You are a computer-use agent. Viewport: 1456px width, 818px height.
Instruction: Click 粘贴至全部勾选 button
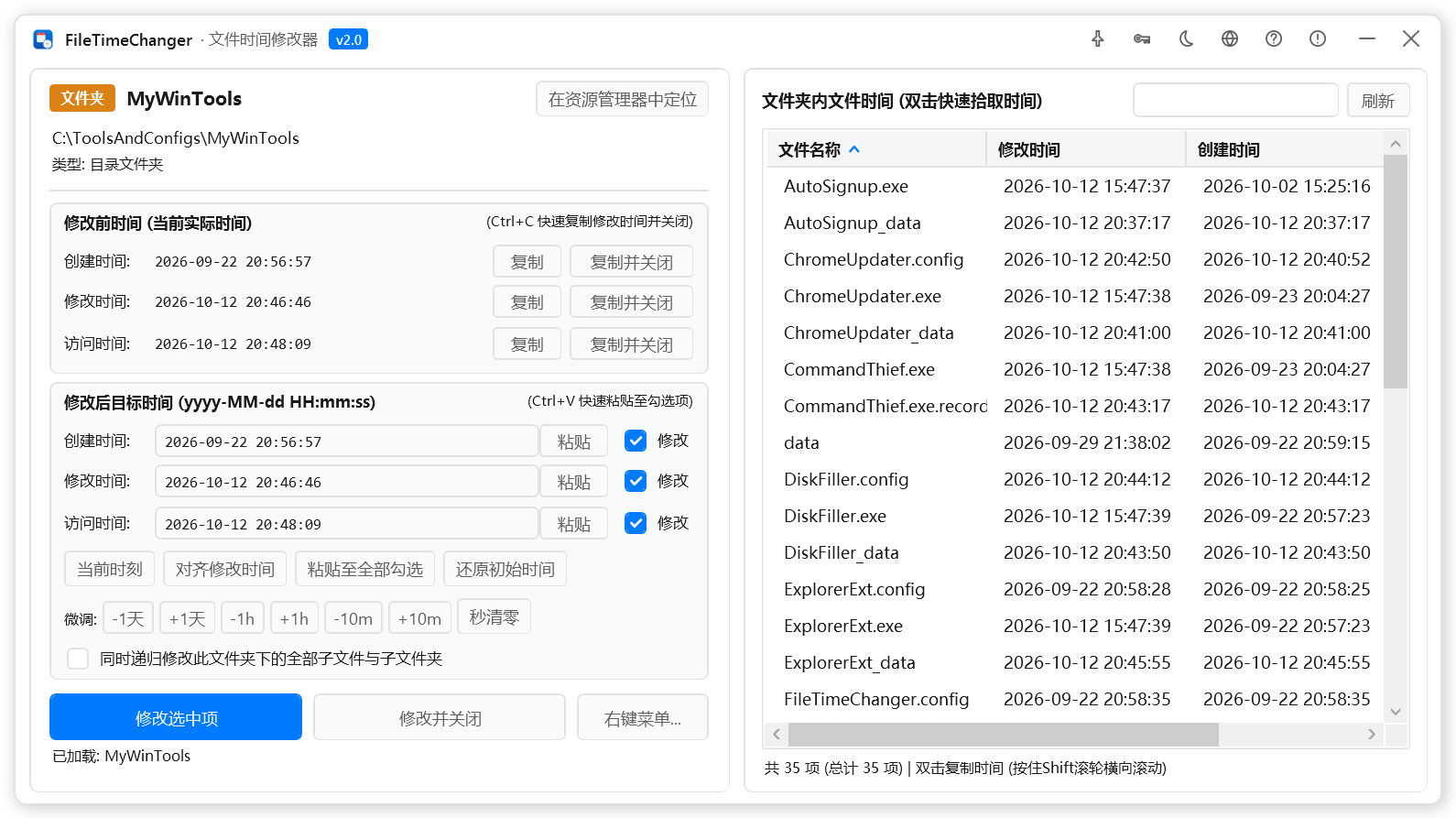(365, 569)
